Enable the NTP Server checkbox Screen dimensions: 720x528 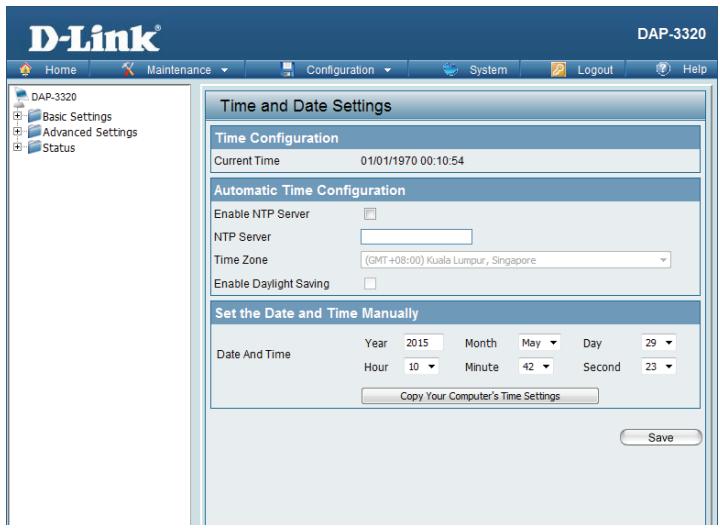[x=370, y=214]
